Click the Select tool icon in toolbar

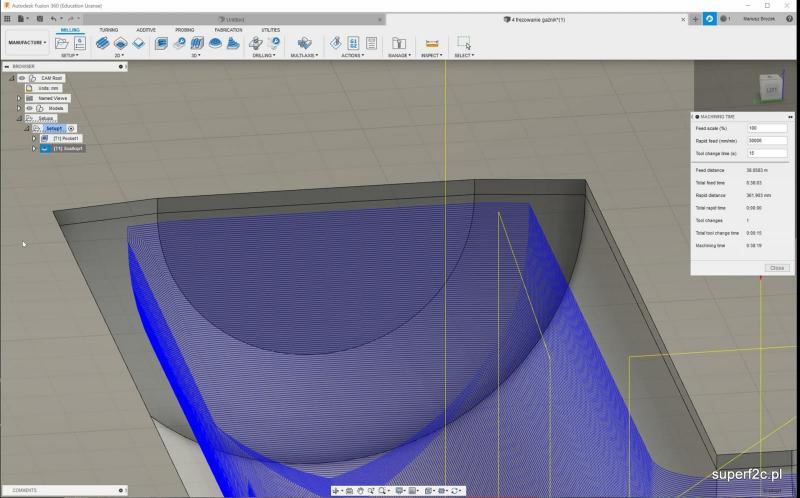[463, 43]
